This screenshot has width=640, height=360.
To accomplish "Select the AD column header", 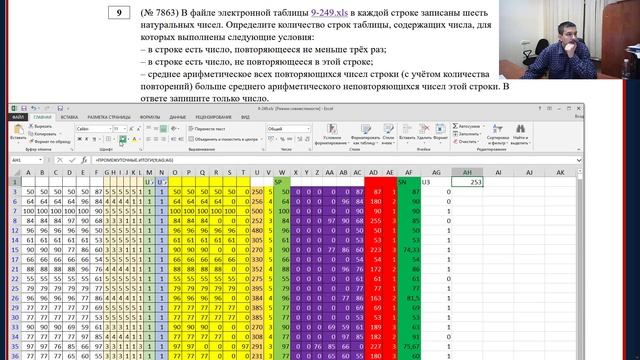I will pos(373,173).
